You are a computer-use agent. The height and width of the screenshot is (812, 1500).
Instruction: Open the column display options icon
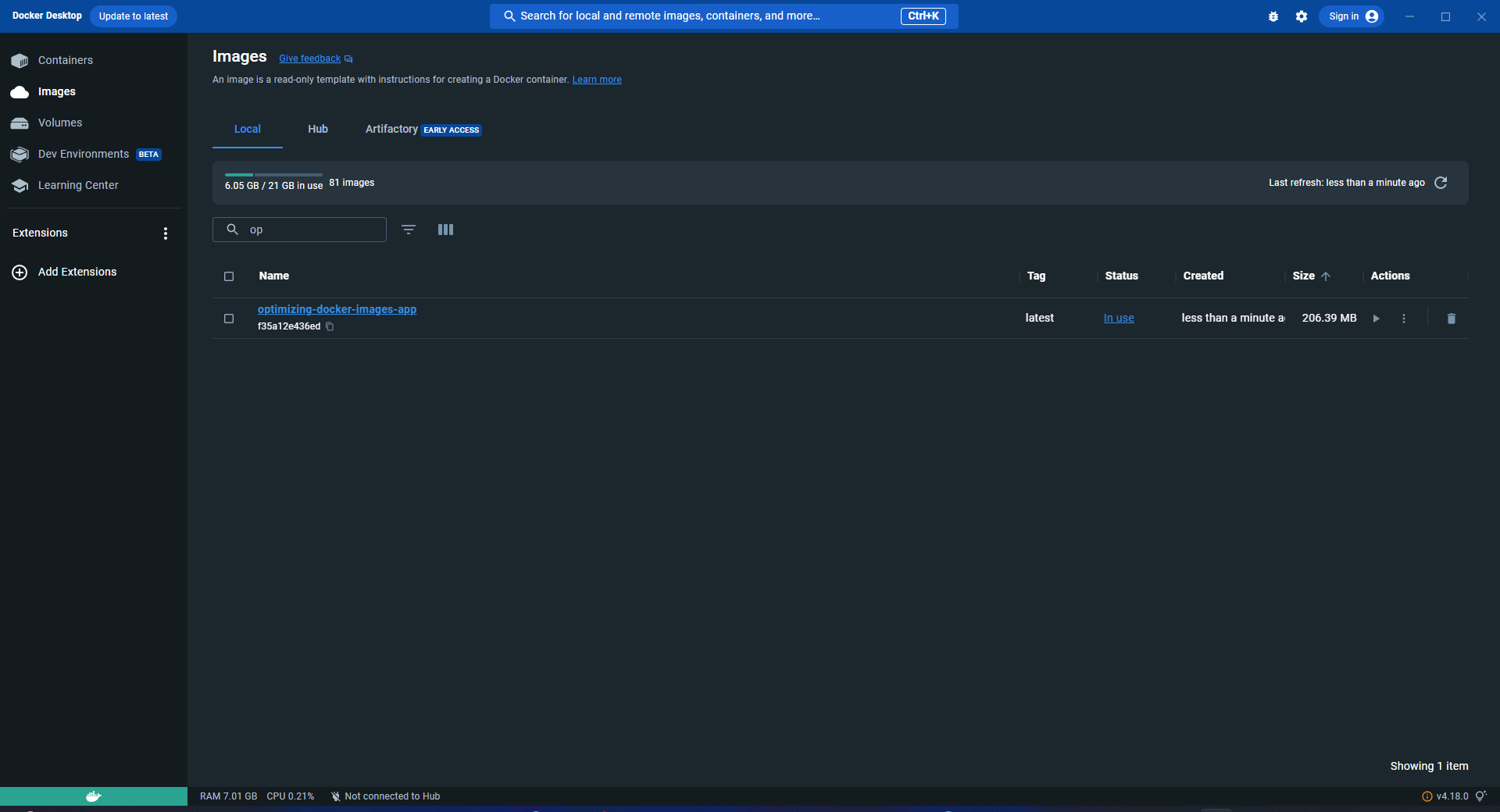[x=445, y=230]
